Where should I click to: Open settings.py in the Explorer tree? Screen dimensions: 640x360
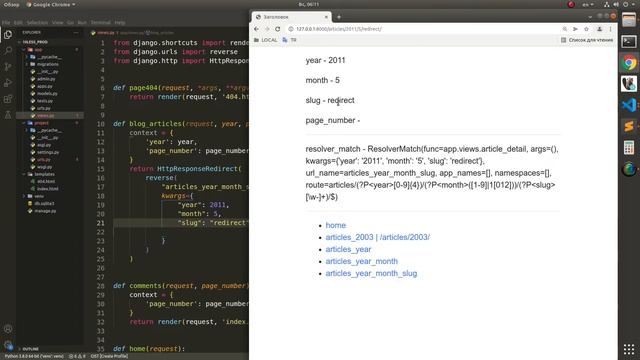[x=48, y=152]
